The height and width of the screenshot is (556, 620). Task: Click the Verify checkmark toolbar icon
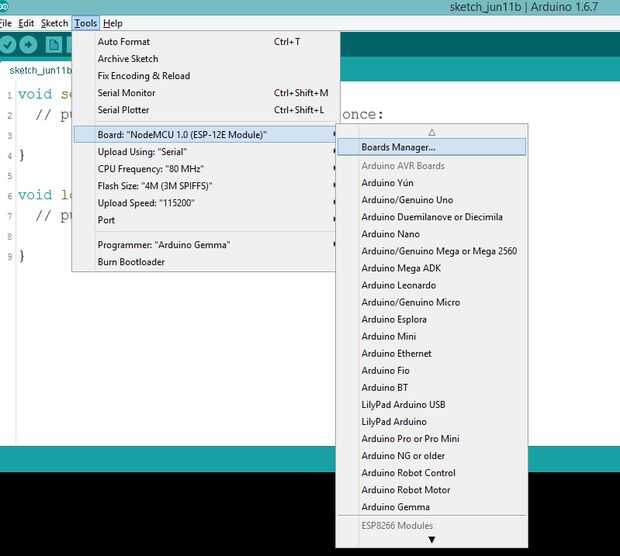tap(8, 45)
